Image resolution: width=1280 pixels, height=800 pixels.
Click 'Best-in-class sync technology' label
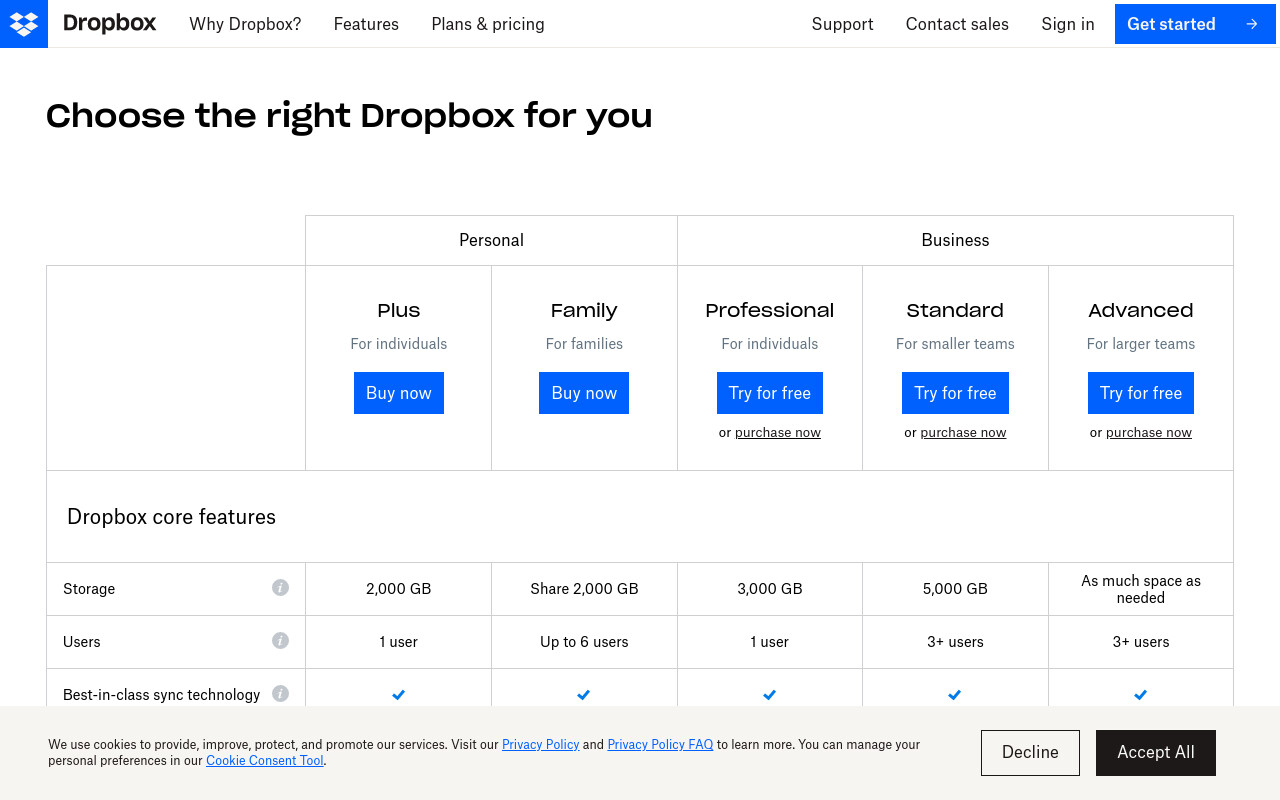point(162,695)
